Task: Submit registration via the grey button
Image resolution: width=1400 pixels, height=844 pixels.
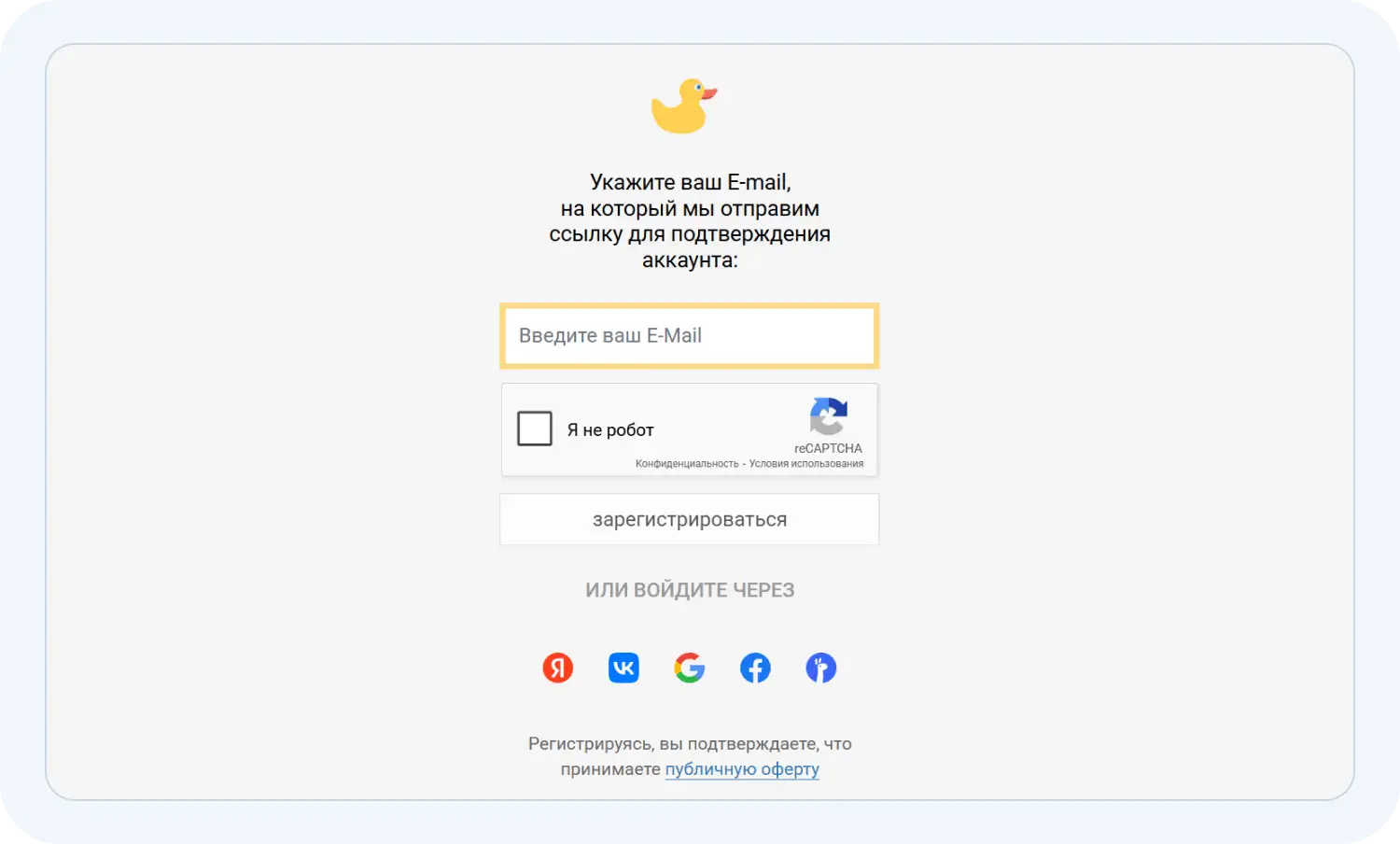Action: click(690, 519)
